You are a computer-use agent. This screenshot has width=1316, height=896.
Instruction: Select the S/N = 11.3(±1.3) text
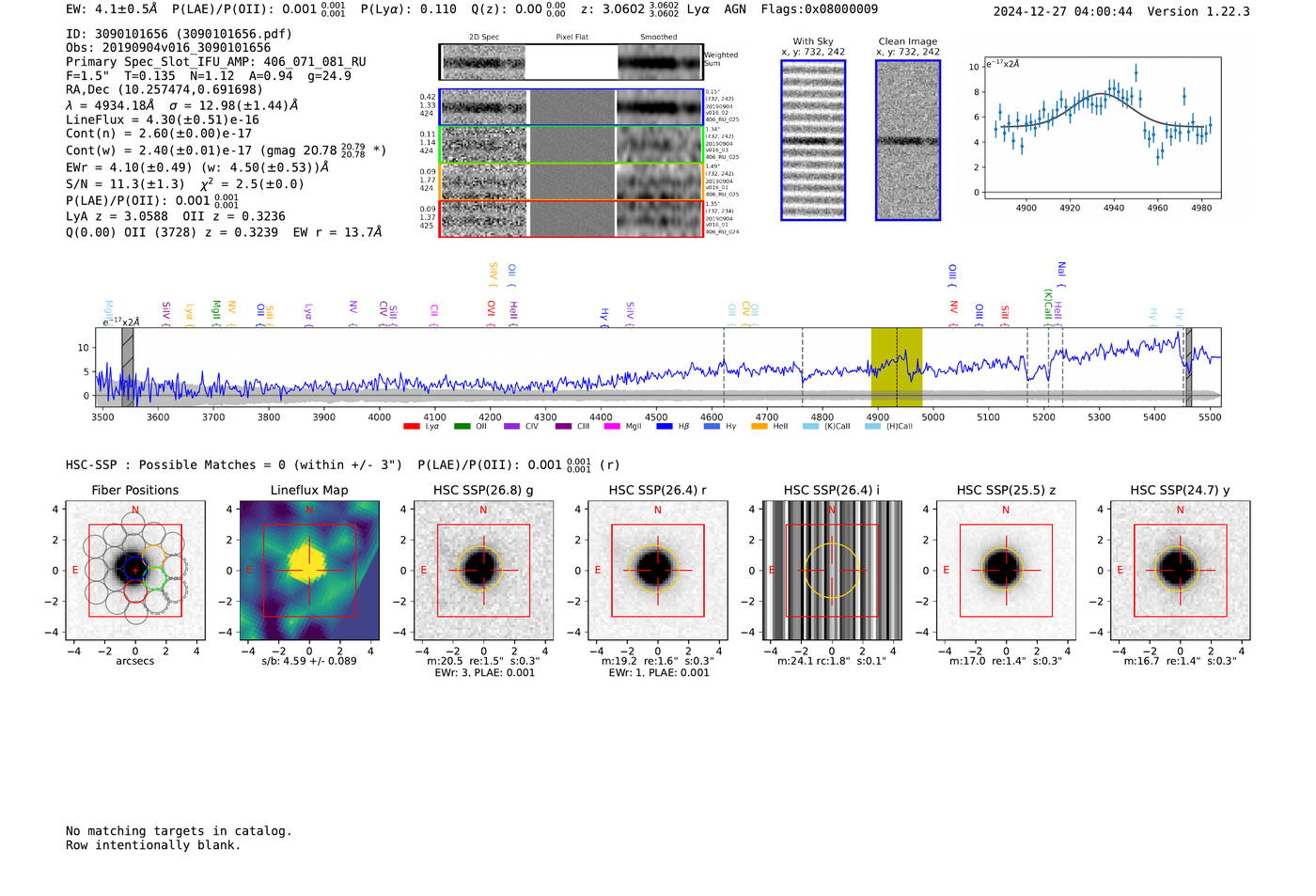185,184
